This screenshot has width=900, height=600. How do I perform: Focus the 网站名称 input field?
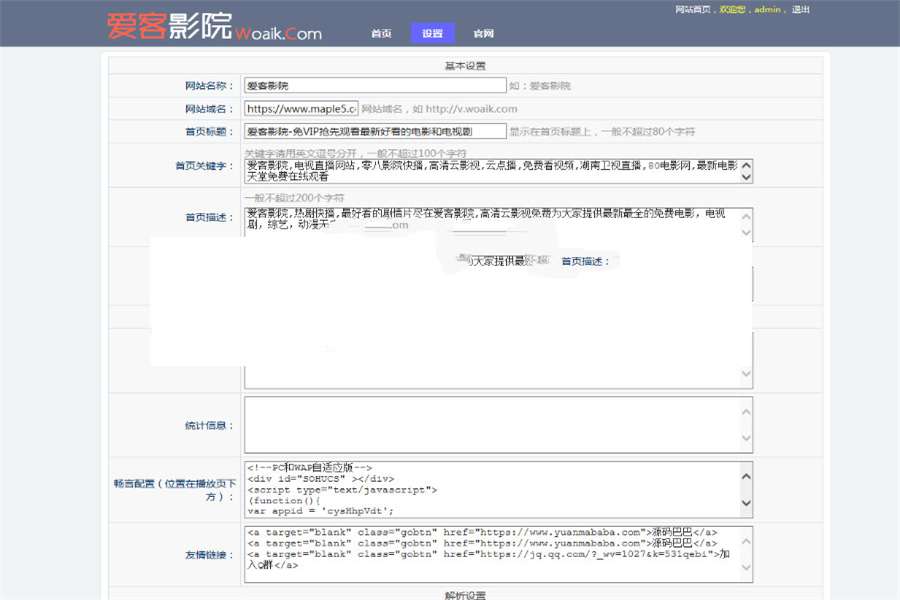pyautogui.click(x=375, y=86)
